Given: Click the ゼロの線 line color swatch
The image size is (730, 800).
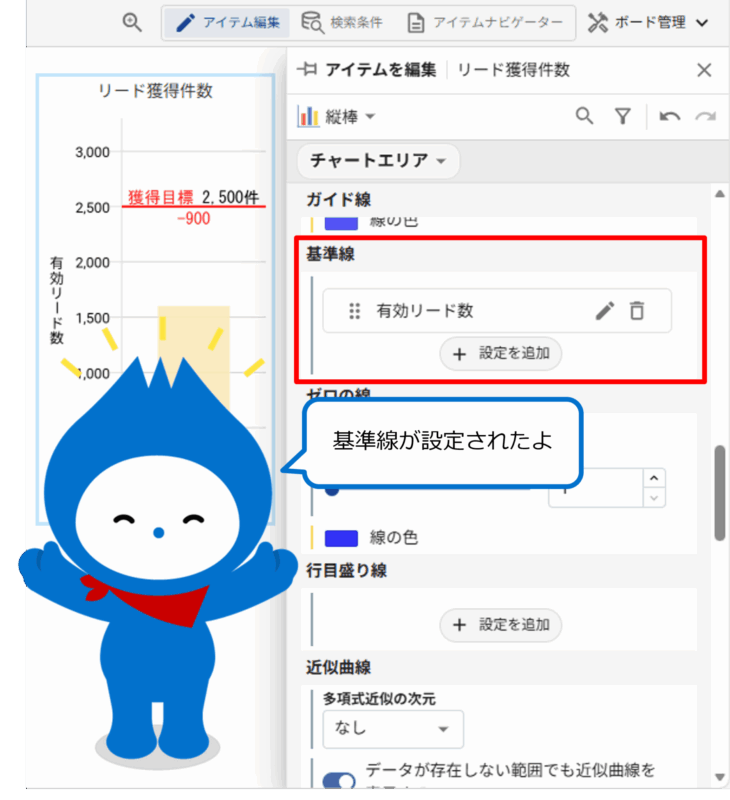Looking at the screenshot, I should click(x=341, y=538).
